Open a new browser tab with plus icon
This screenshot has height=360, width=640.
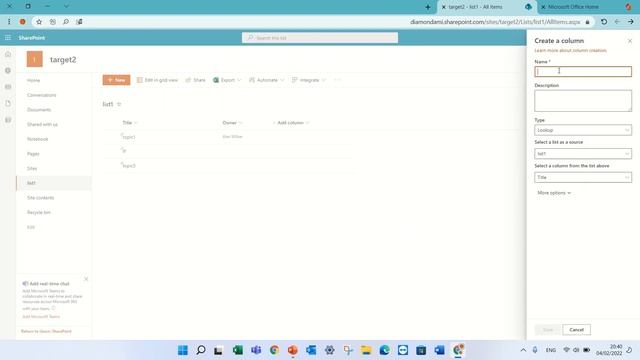coord(428,7)
